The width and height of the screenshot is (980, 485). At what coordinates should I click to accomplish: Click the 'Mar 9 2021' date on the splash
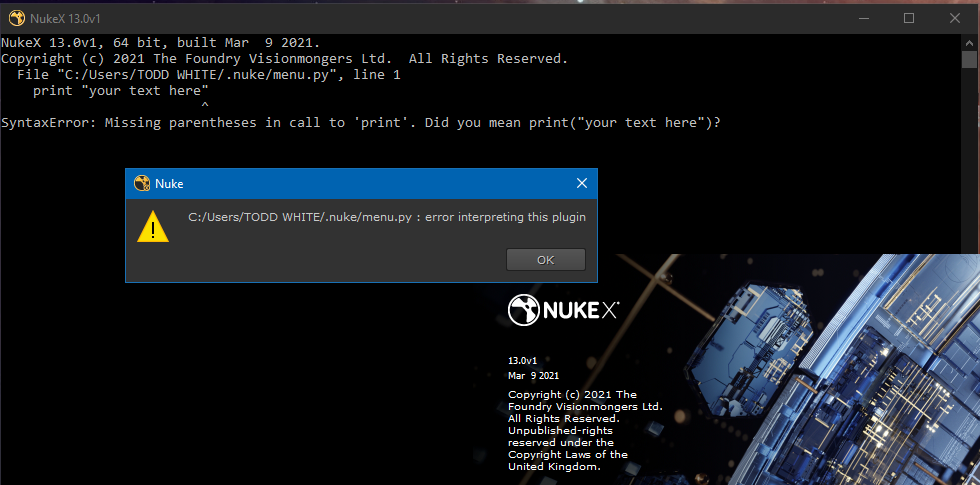point(534,376)
